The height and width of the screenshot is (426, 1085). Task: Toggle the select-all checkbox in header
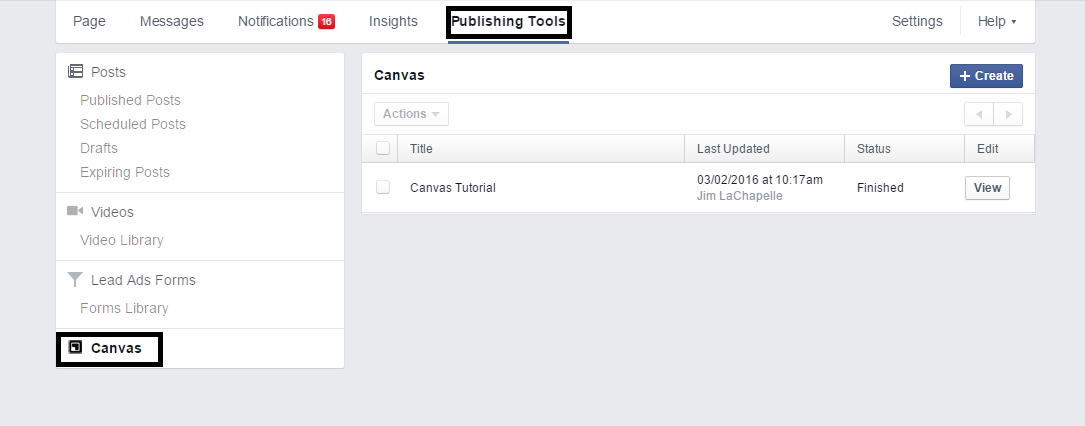pyautogui.click(x=383, y=148)
